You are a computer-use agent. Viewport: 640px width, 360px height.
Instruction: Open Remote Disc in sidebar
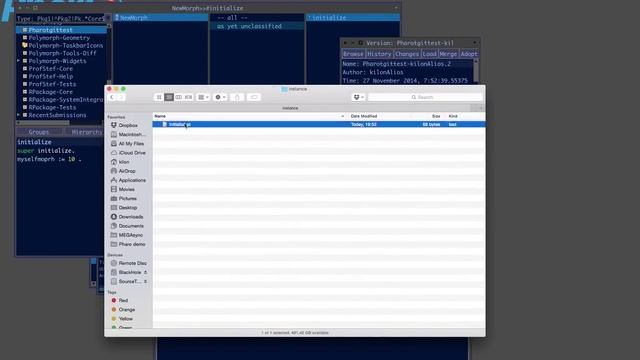132,263
